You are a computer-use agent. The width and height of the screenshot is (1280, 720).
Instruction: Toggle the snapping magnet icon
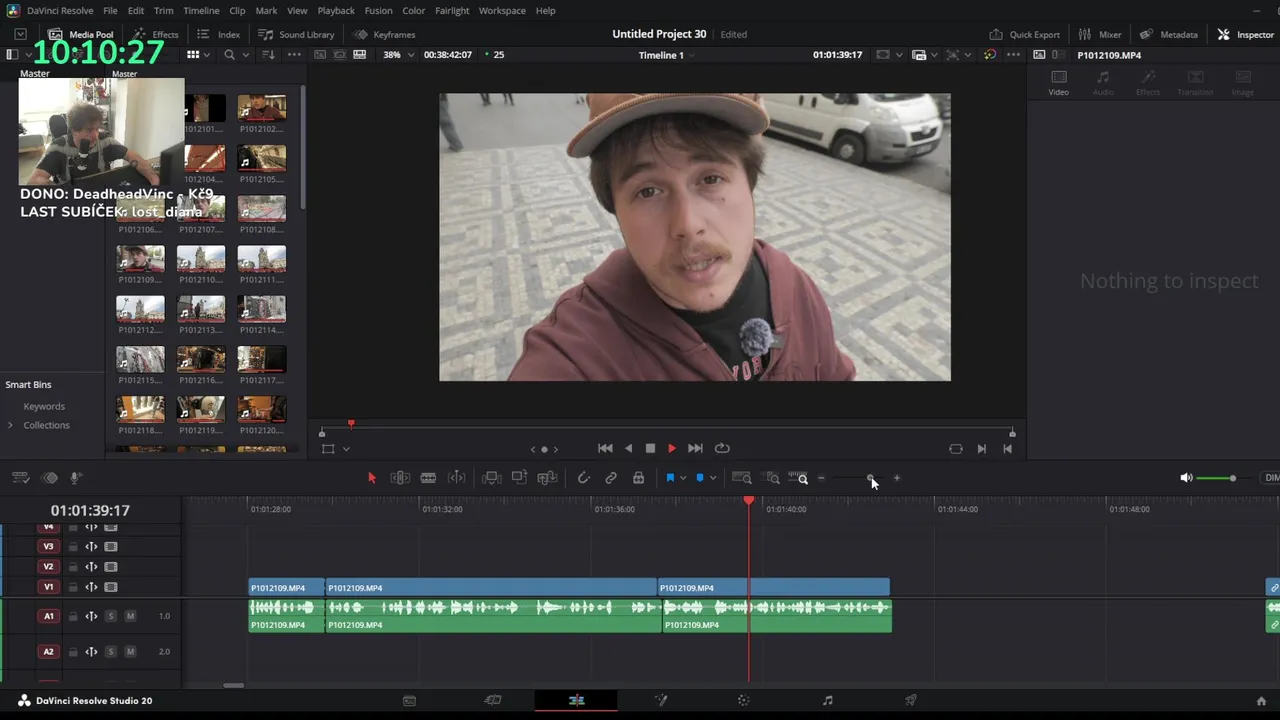coord(583,478)
